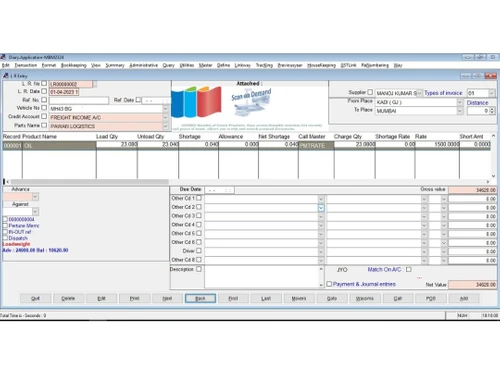Open the Against dropdown
This screenshot has height=375, width=500.
(x=35, y=211)
